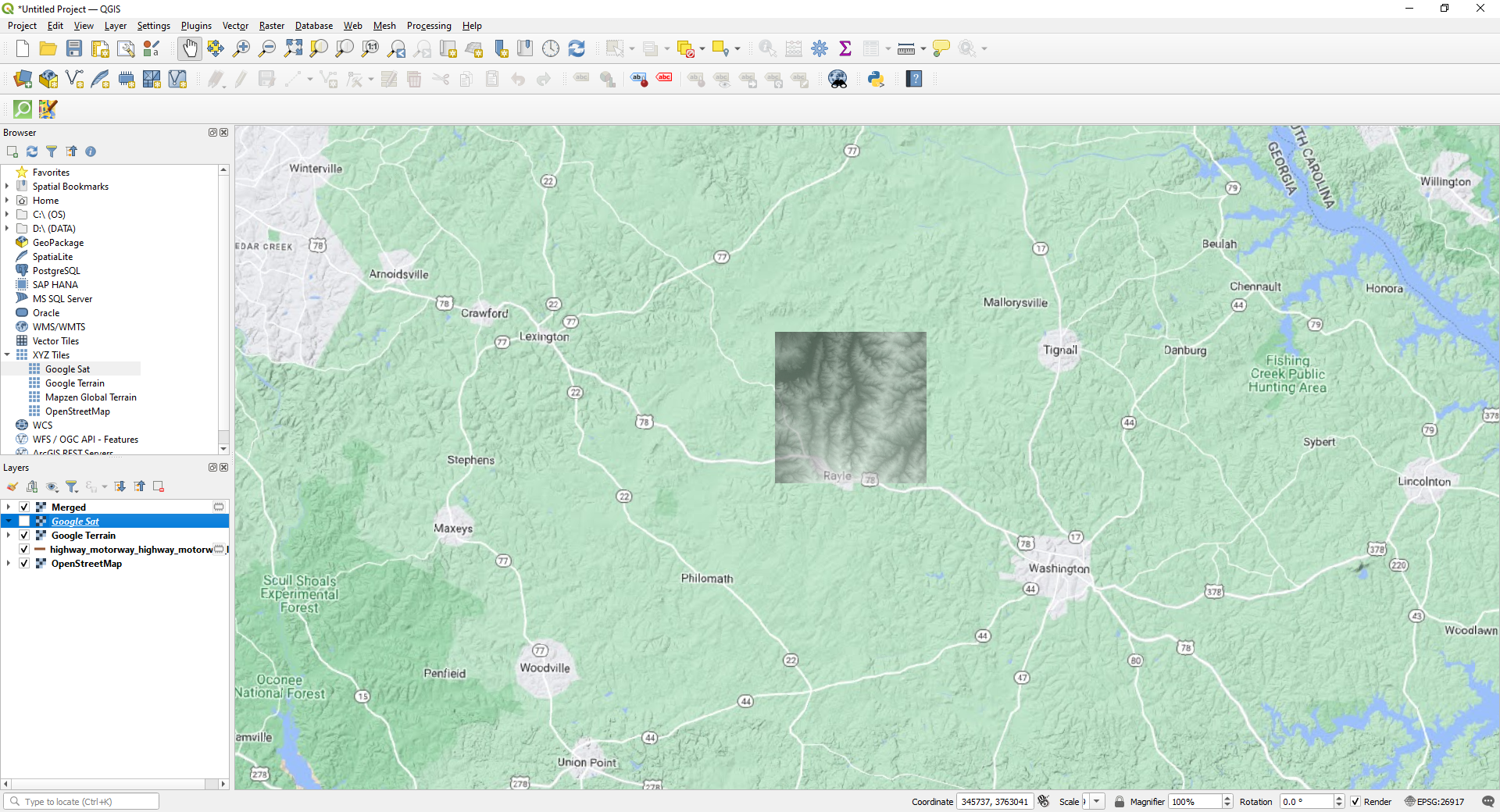
Task: Open the Processing menu
Action: (x=429, y=26)
